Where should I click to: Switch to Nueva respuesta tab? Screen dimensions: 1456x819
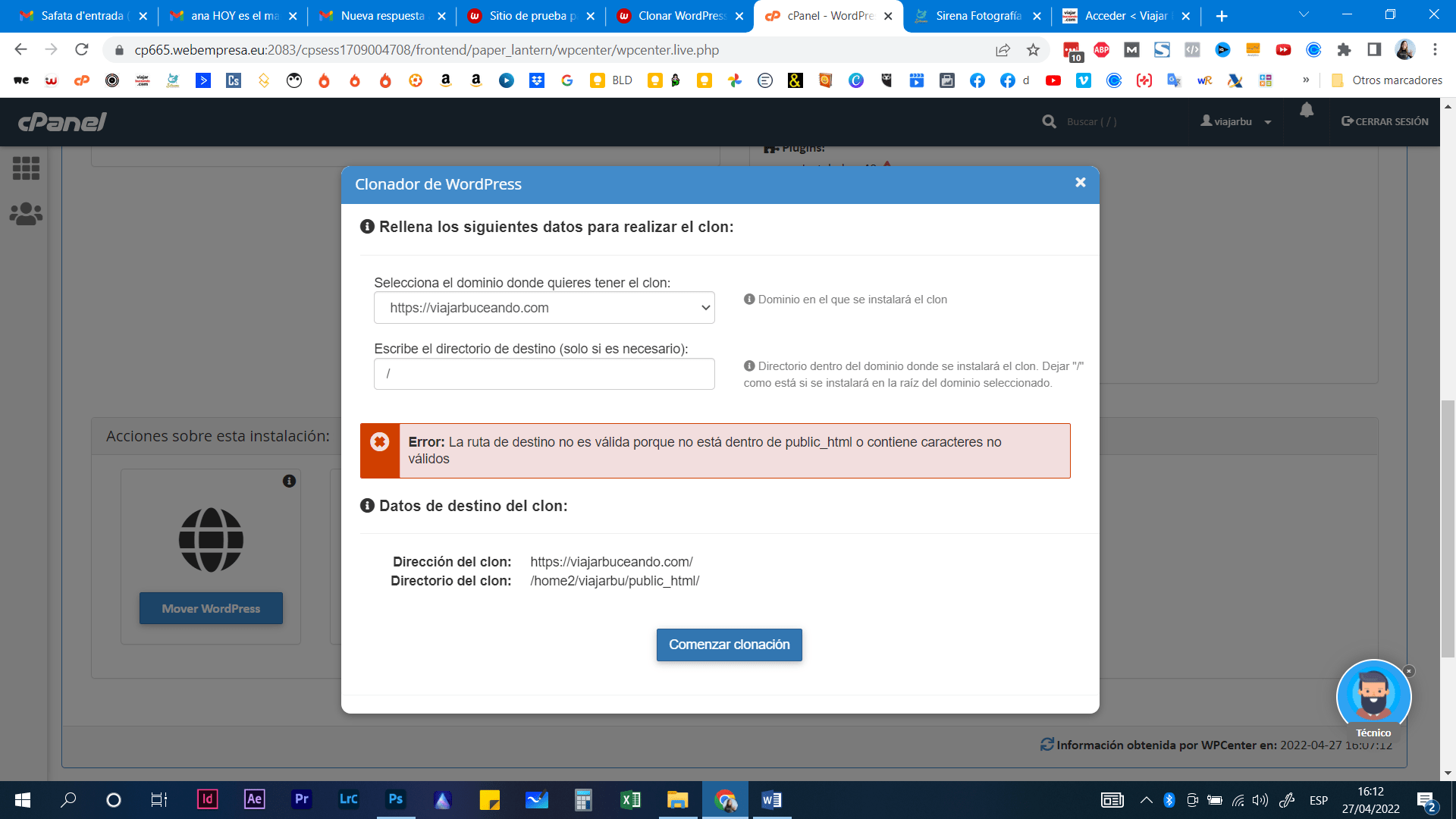pyautogui.click(x=383, y=16)
